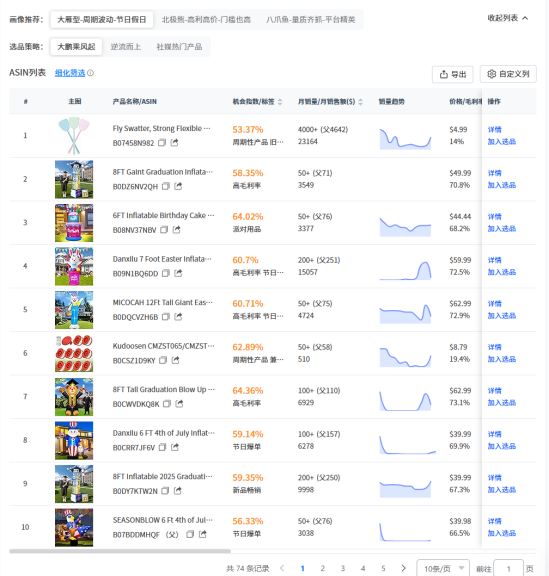Image resolution: width=549 pixels, height=576 pixels.
Task: Open 详情 for Danxilu 7 Foot Easter row
Action: [x=494, y=260]
